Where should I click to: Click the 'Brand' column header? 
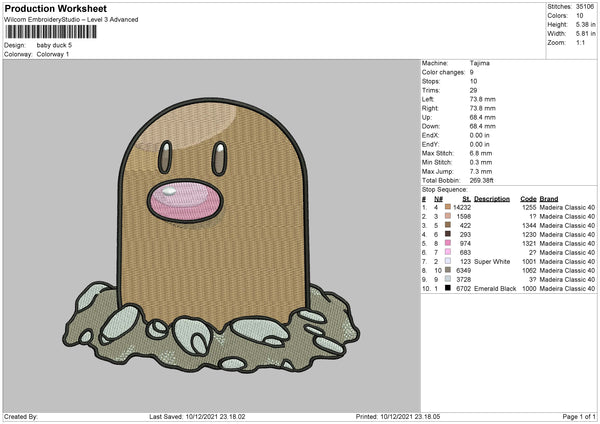(549, 199)
